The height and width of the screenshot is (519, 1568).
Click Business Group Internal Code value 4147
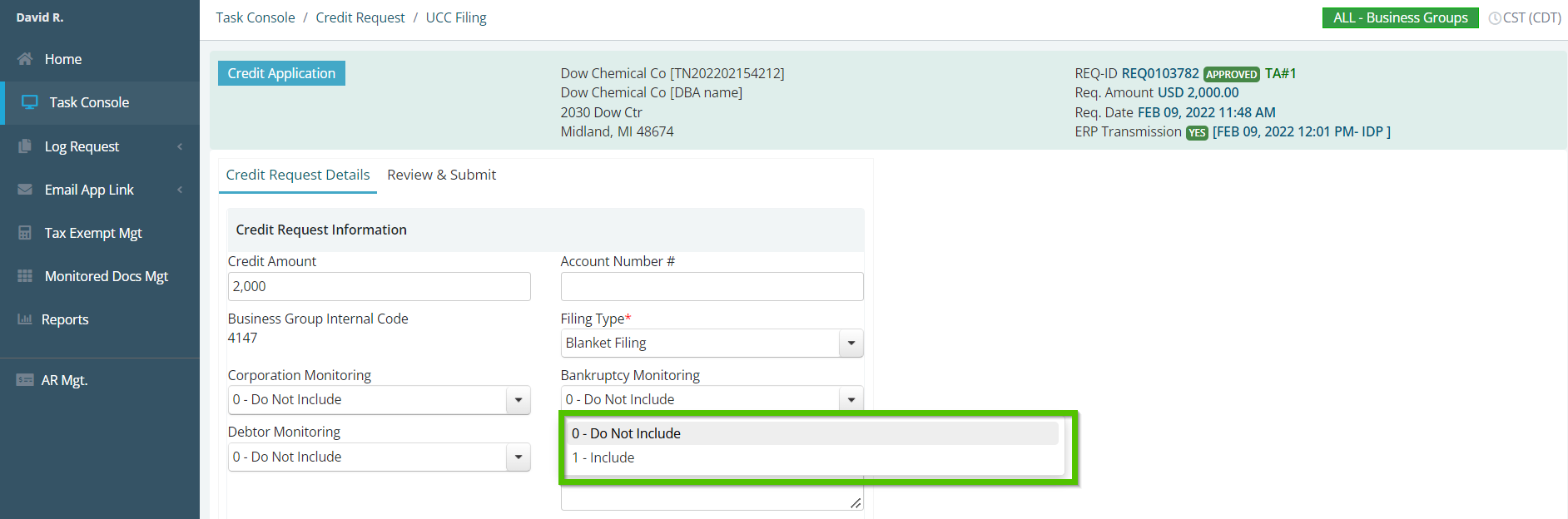tap(243, 338)
